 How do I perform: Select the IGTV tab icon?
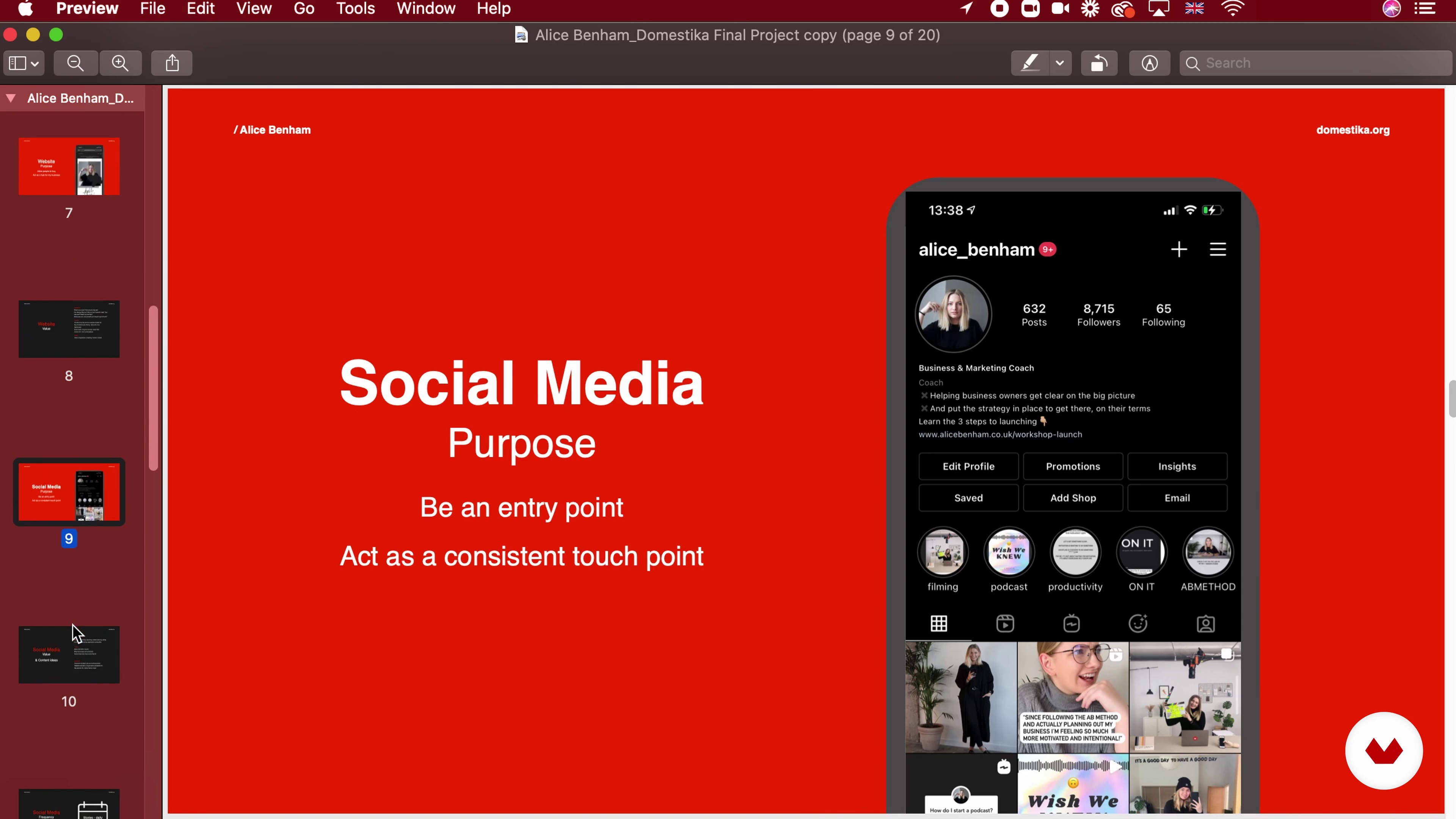click(x=1071, y=623)
